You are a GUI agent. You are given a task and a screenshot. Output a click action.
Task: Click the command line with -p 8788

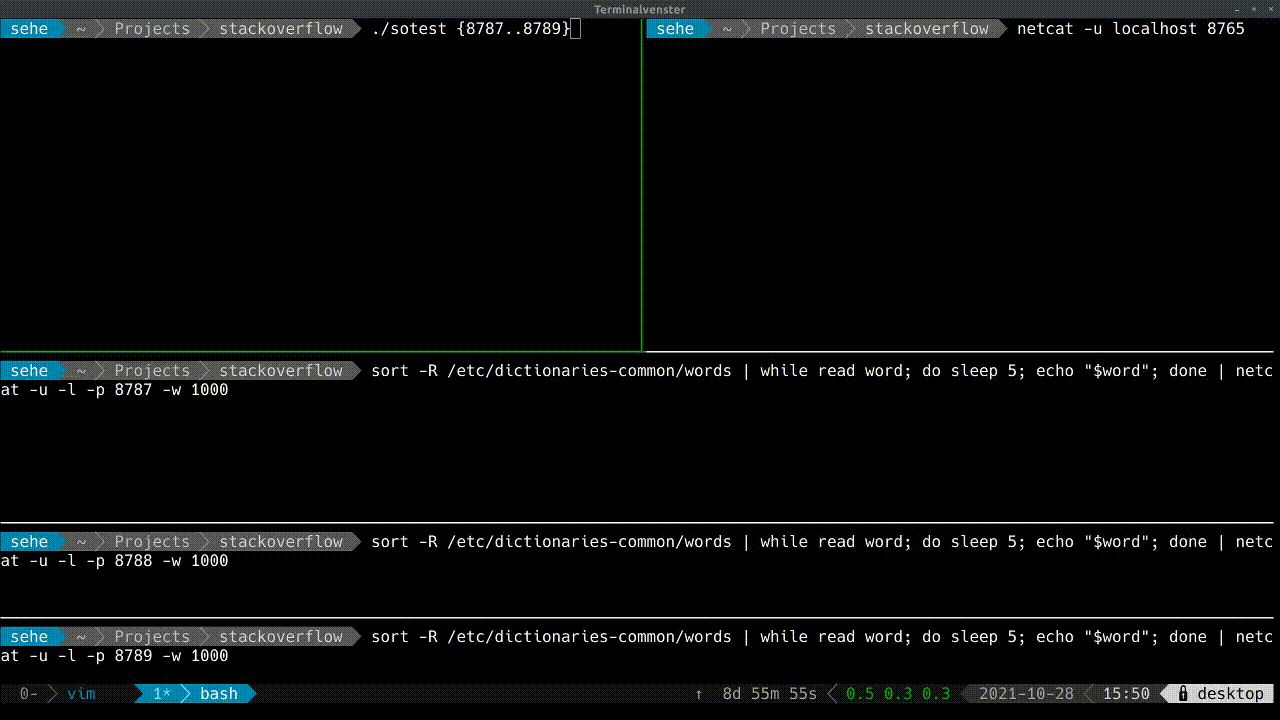tap(637, 551)
